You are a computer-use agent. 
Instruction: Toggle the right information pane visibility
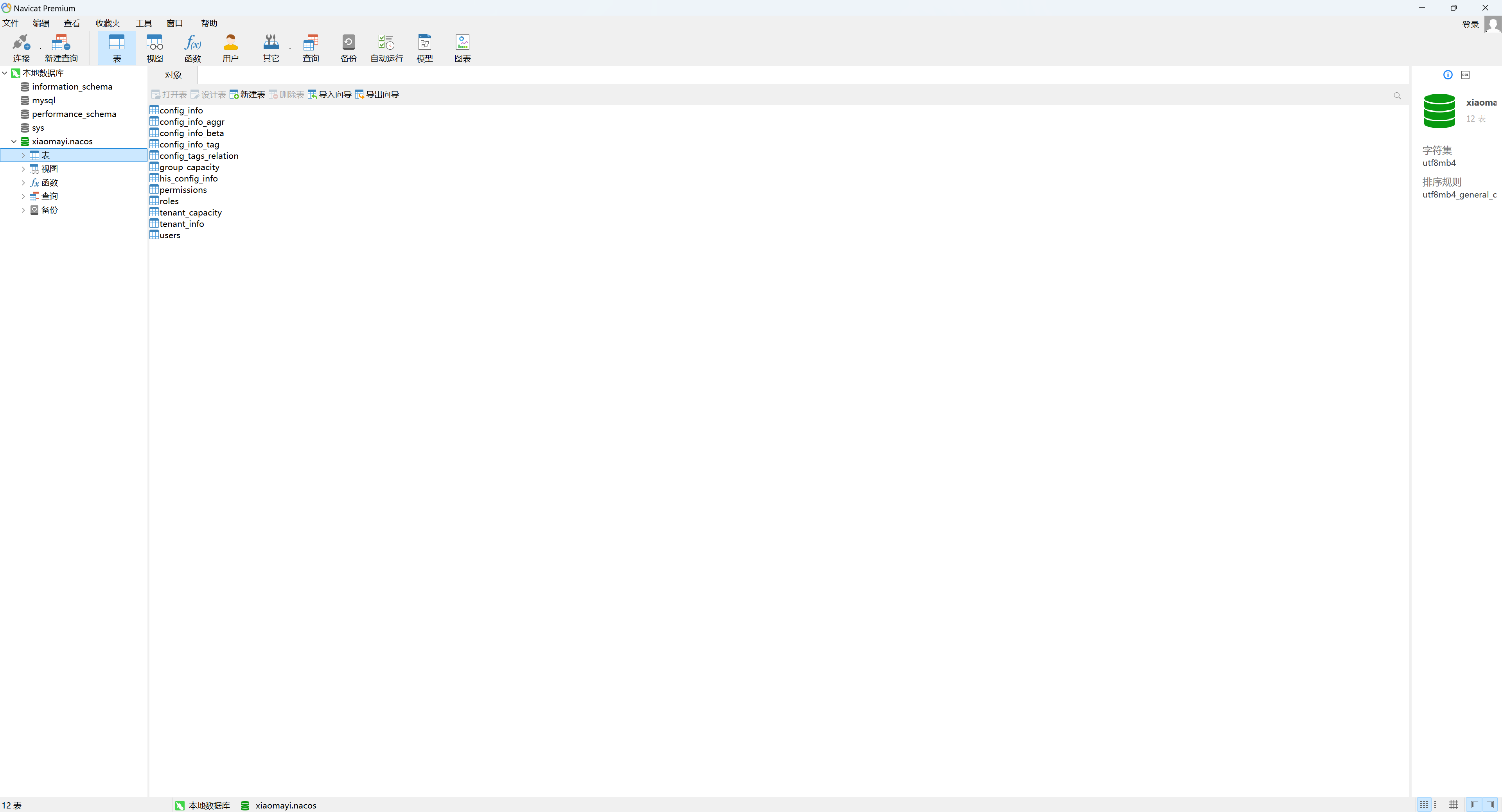coord(1490,805)
